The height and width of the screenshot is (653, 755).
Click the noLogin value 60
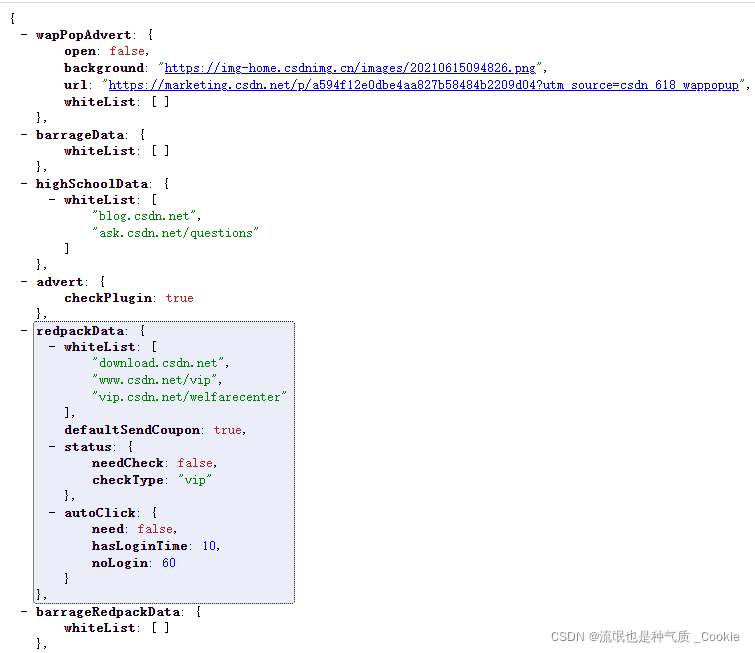point(169,563)
